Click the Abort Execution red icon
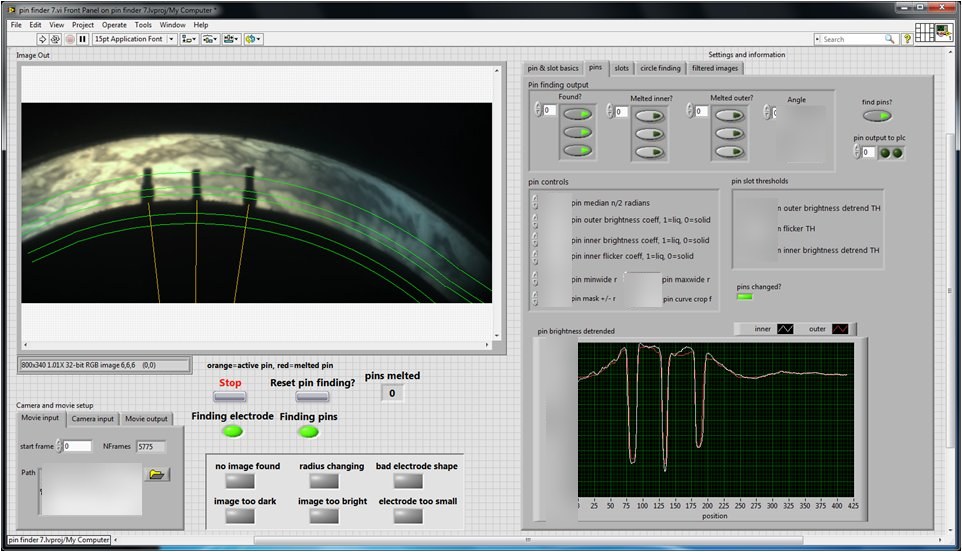This screenshot has width=962, height=552. click(x=69, y=39)
